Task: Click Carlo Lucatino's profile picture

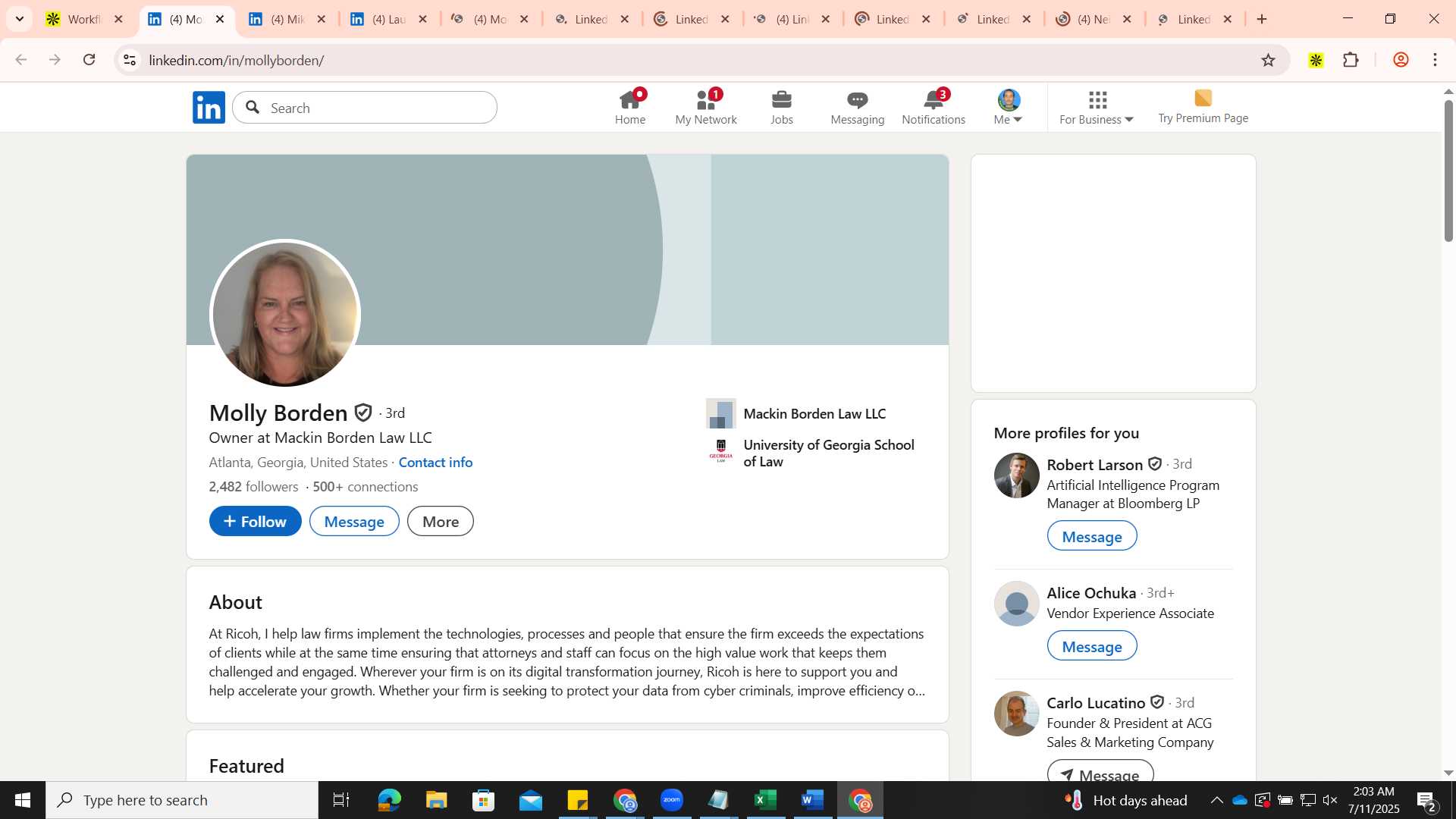Action: click(x=1016, y=714)
